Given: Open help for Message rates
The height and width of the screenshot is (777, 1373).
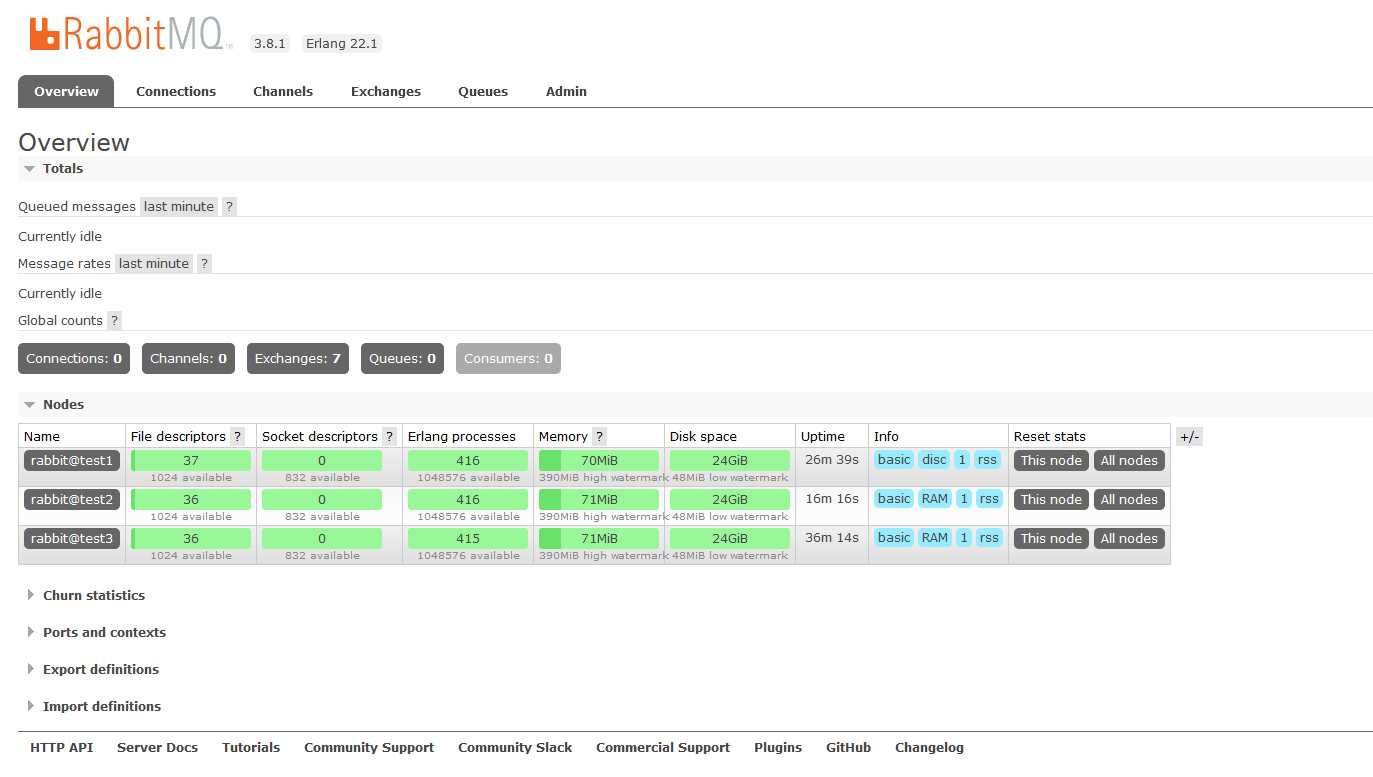Looking at the screenshot, I should 204,264.
